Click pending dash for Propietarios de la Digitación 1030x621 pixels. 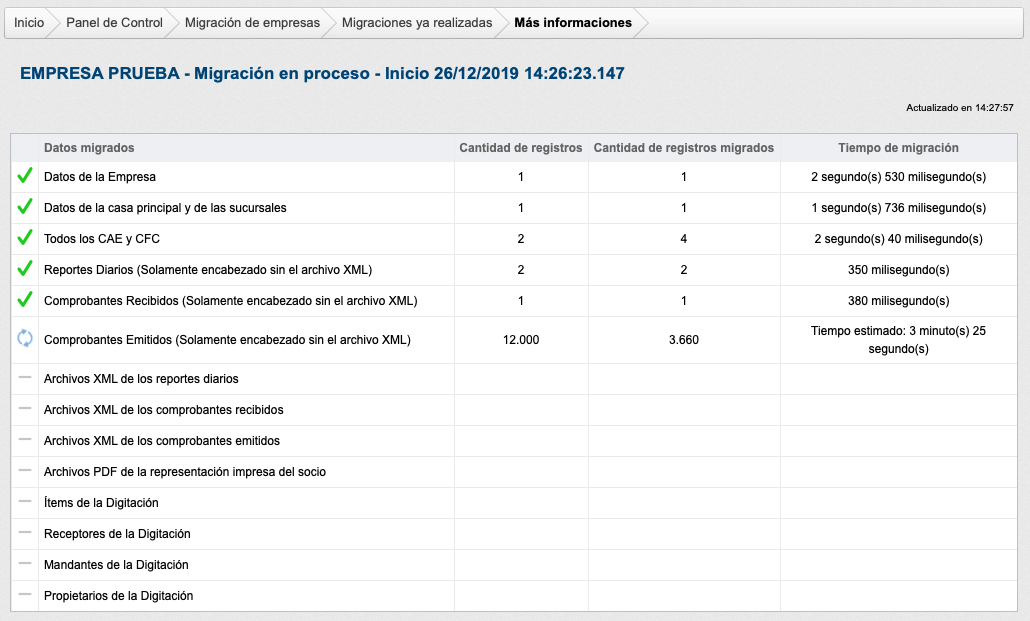(x=25, y=595)
